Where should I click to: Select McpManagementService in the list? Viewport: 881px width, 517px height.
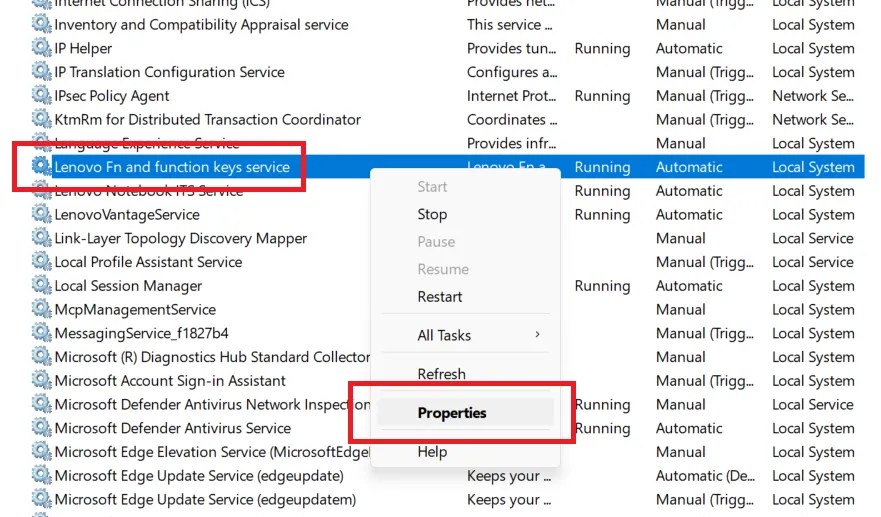(135, 310)
